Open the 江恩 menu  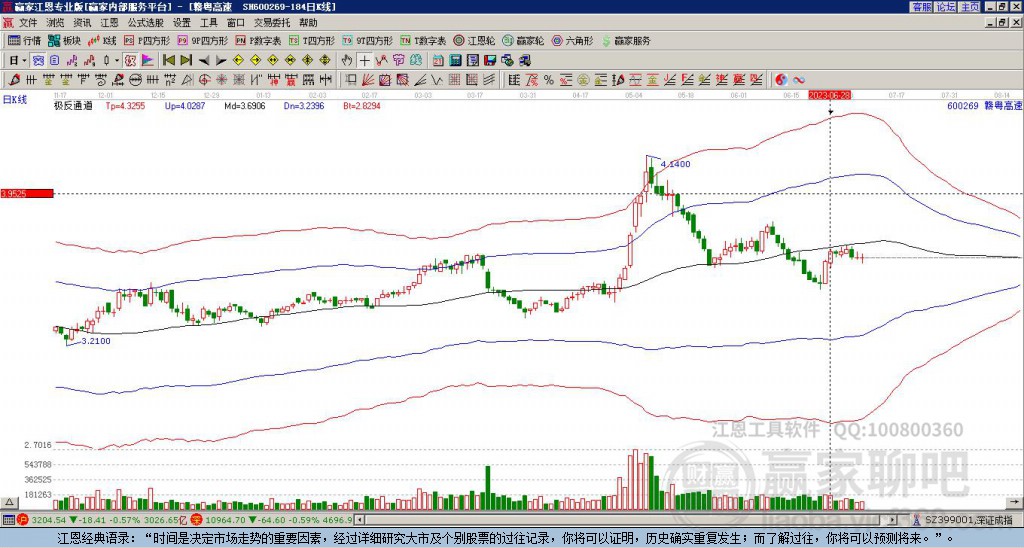point(109,23)
